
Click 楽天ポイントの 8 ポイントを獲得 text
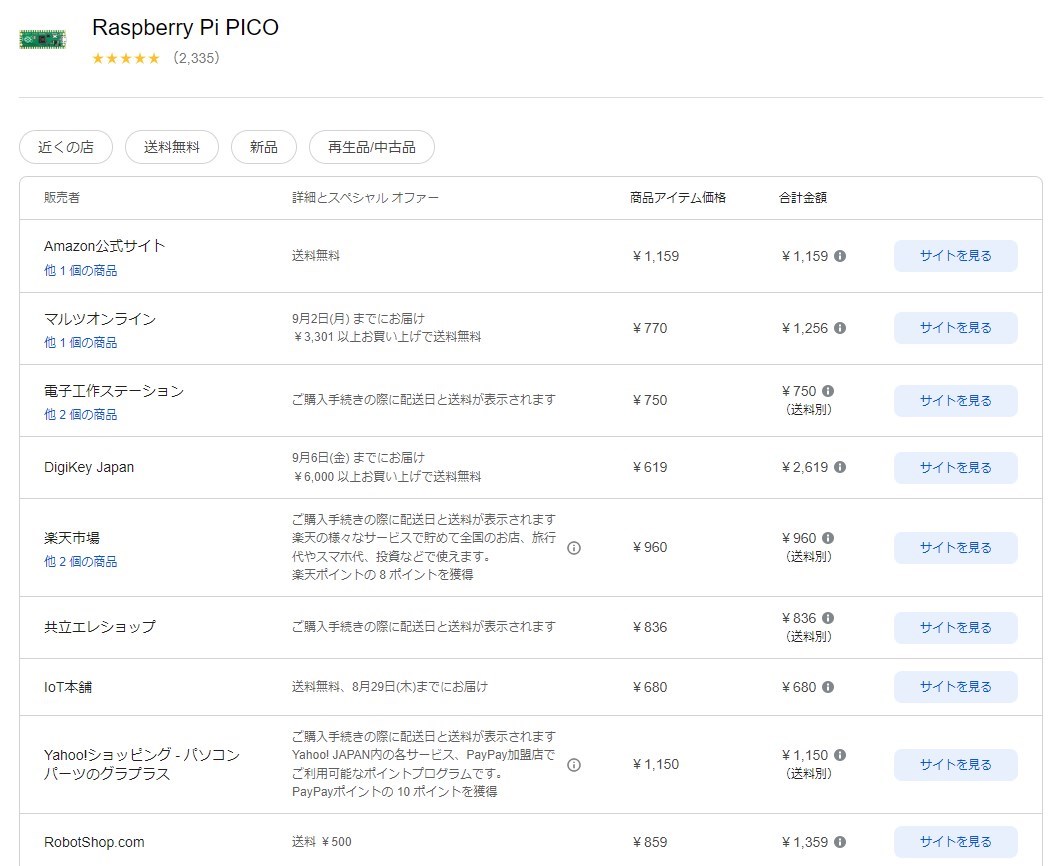click(383, 574)
